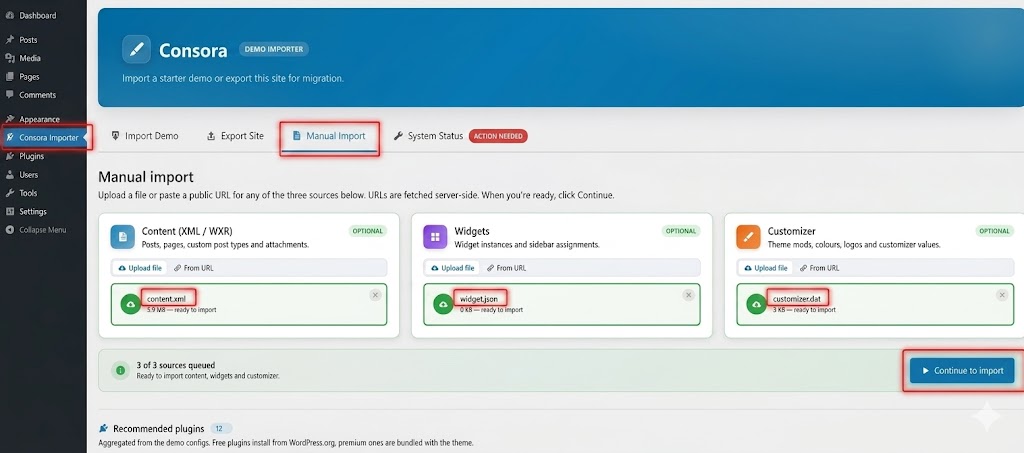Click the Plugins plug icon

(x=10, y=156)
